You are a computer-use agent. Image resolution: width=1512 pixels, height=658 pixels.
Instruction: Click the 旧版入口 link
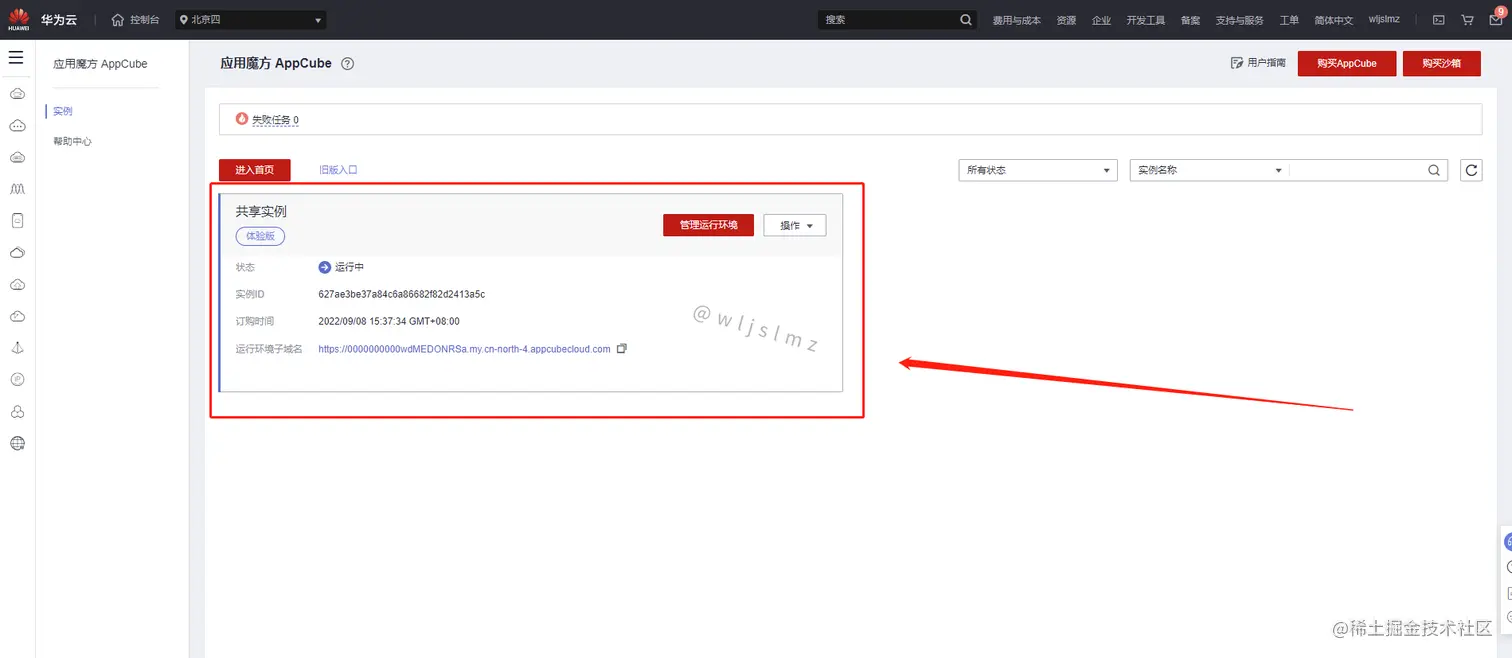click(338, 170)
